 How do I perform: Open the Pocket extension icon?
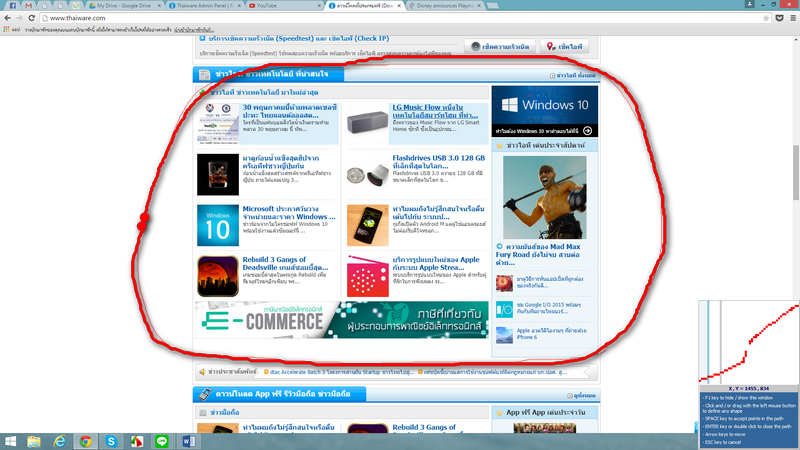[x=780, y=18]
